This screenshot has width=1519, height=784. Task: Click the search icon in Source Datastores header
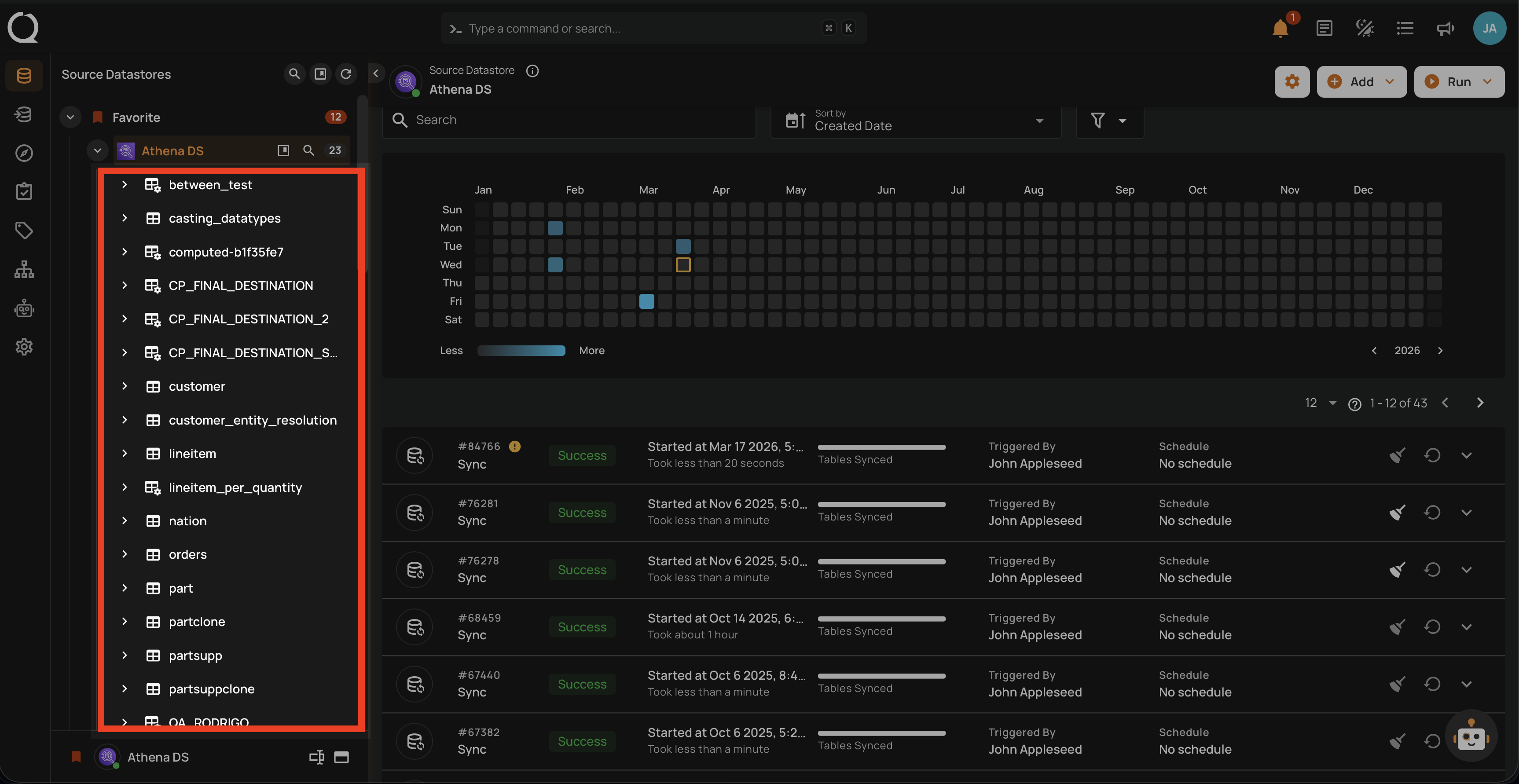tap(294, 73)
